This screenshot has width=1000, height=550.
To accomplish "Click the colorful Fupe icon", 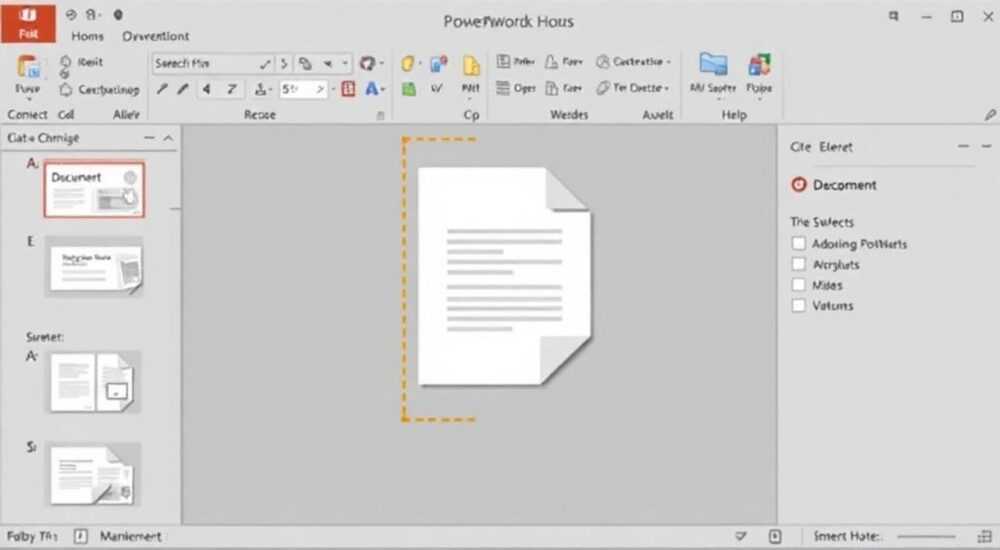I will (x=759, y=65).
